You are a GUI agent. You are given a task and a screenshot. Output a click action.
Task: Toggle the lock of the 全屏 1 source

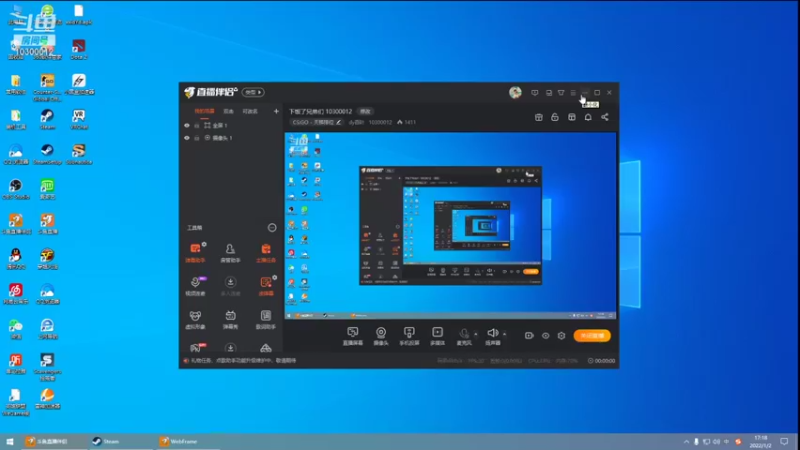tap(196, 126)
